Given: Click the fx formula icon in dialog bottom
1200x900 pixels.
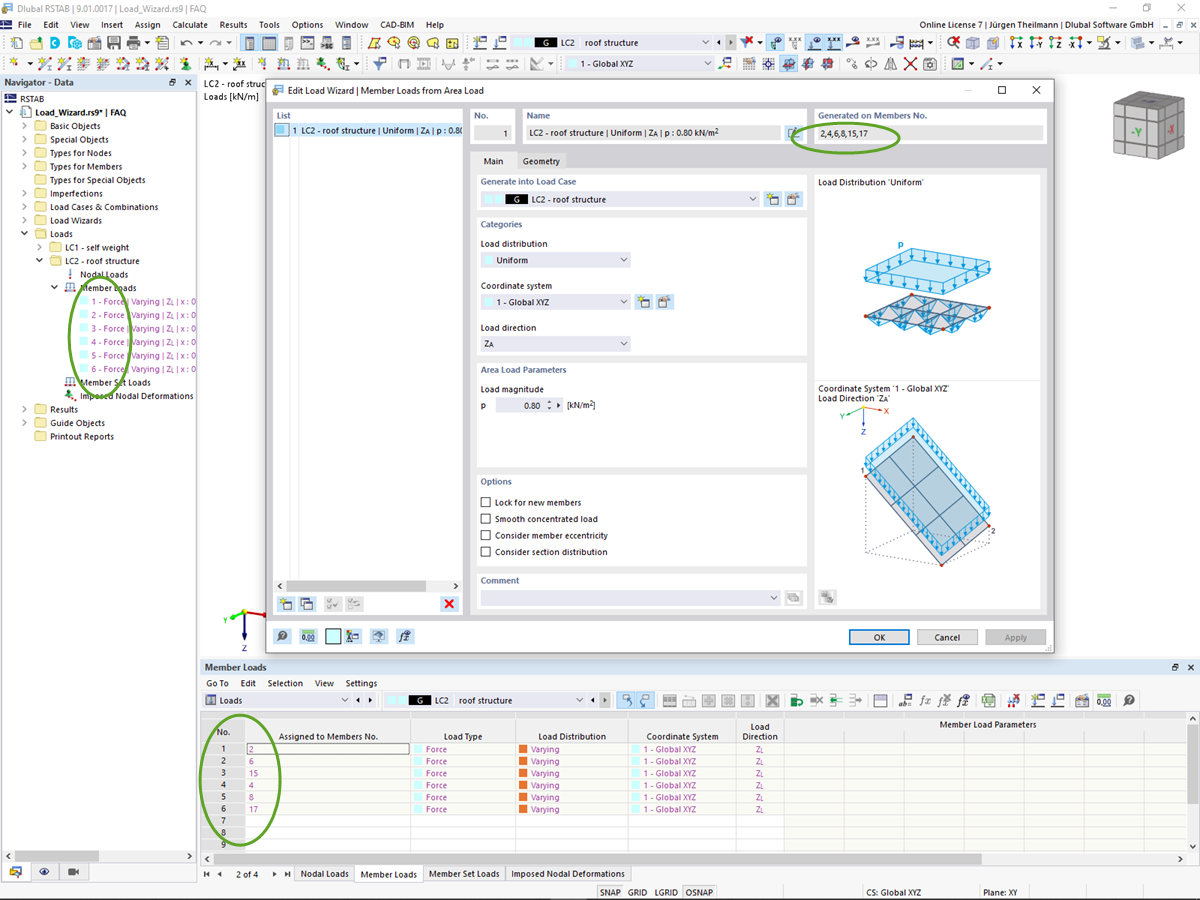Looking at the screenshot, I should [x=405, y=636].
